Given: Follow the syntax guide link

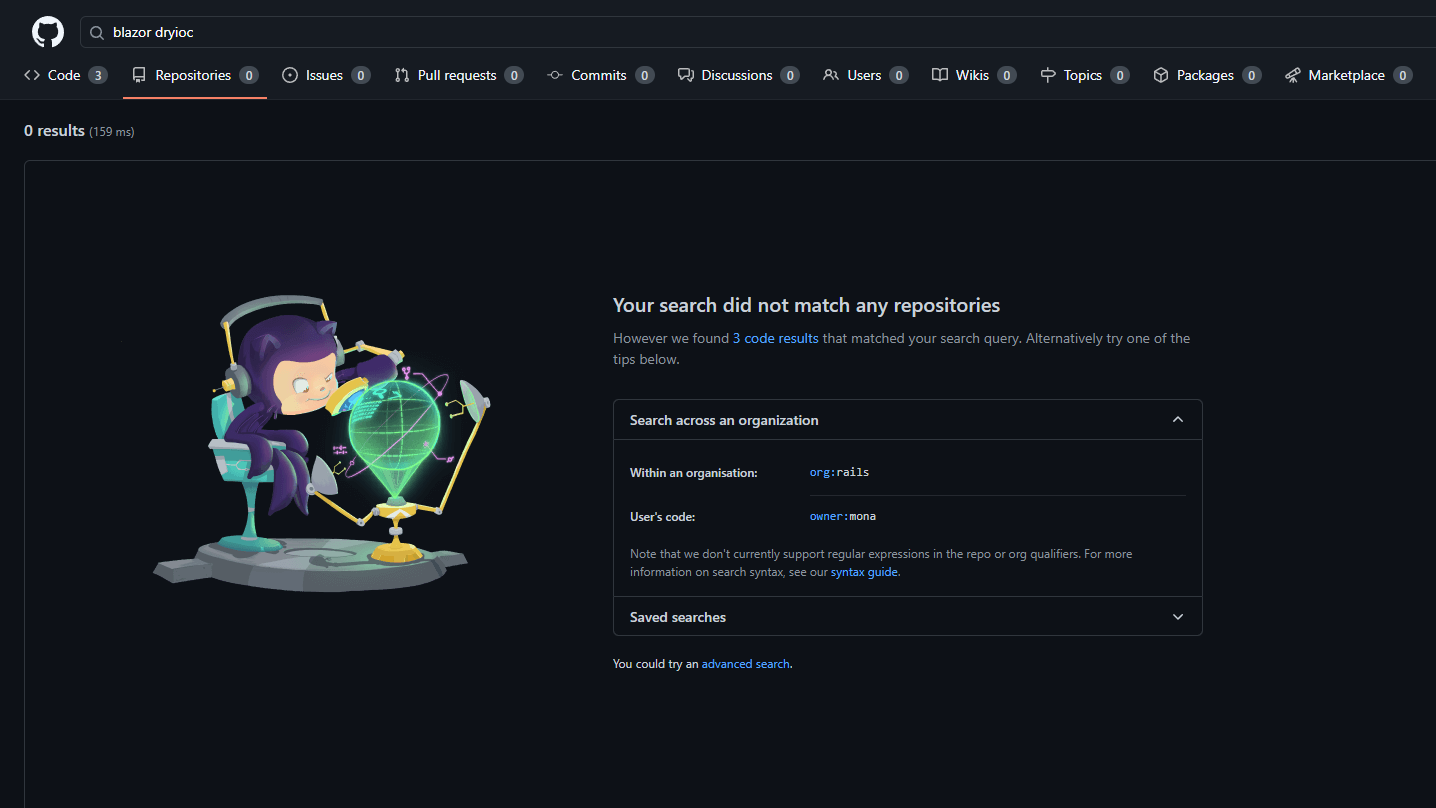Looking at the screenshot, I should click(x=864, y=572).
